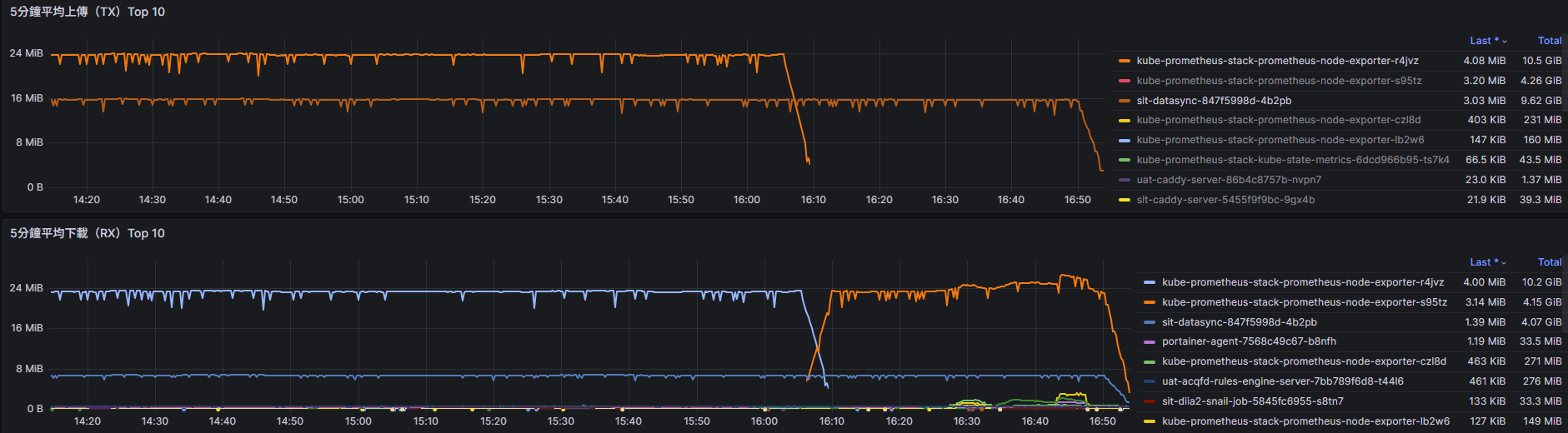The width and height of the screenshot is (1568, 433).
Task: Open the 5分鐘平均下載 (RX) Top 10 panel menu
Action: coord(88,233)
